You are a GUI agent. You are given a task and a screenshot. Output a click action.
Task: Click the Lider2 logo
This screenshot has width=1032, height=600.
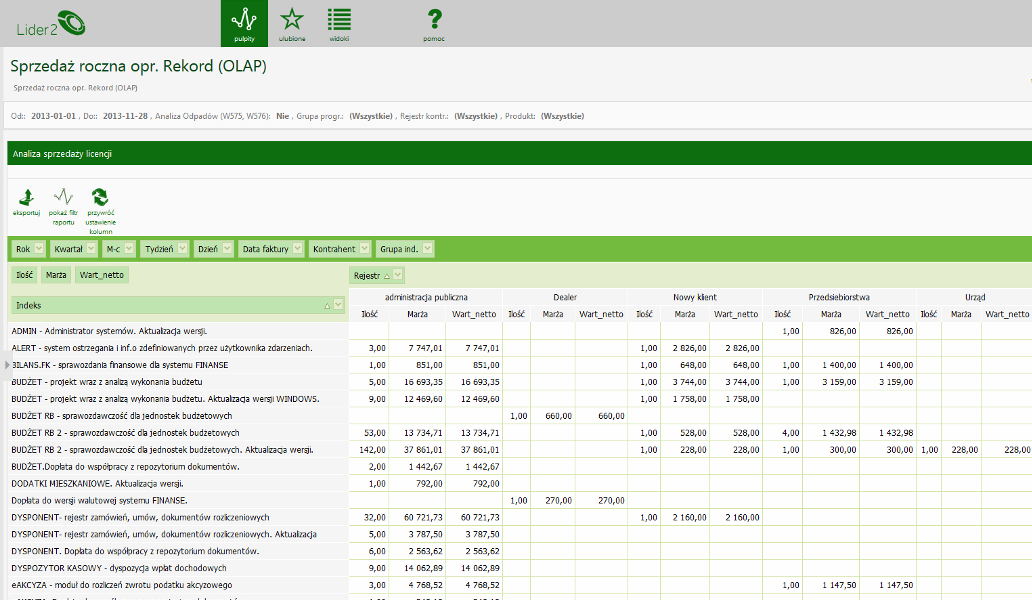tap(51, 24)
